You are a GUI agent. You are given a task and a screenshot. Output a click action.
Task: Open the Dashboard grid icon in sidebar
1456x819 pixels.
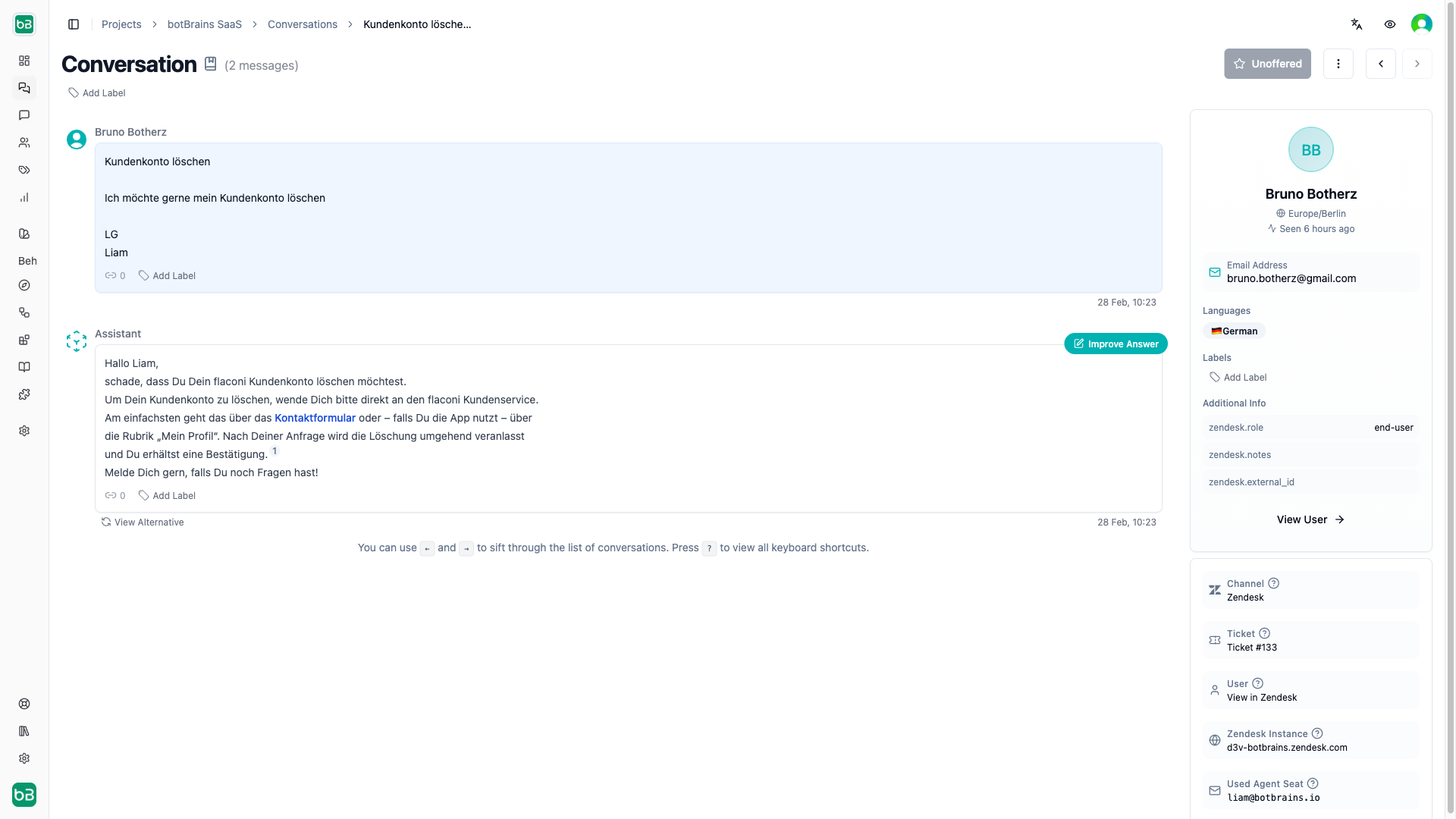24,61
